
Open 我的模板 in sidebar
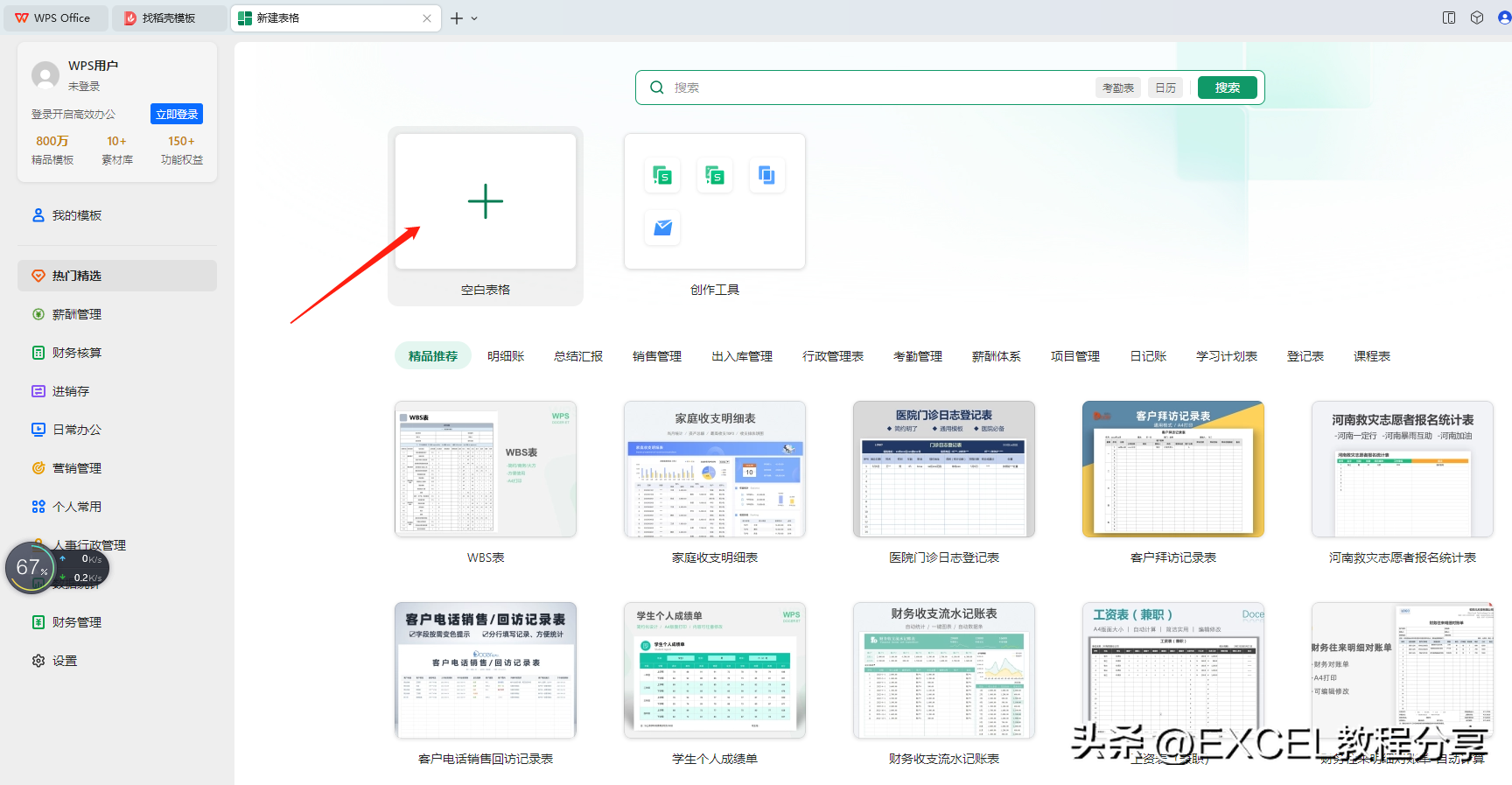[117, 215]
